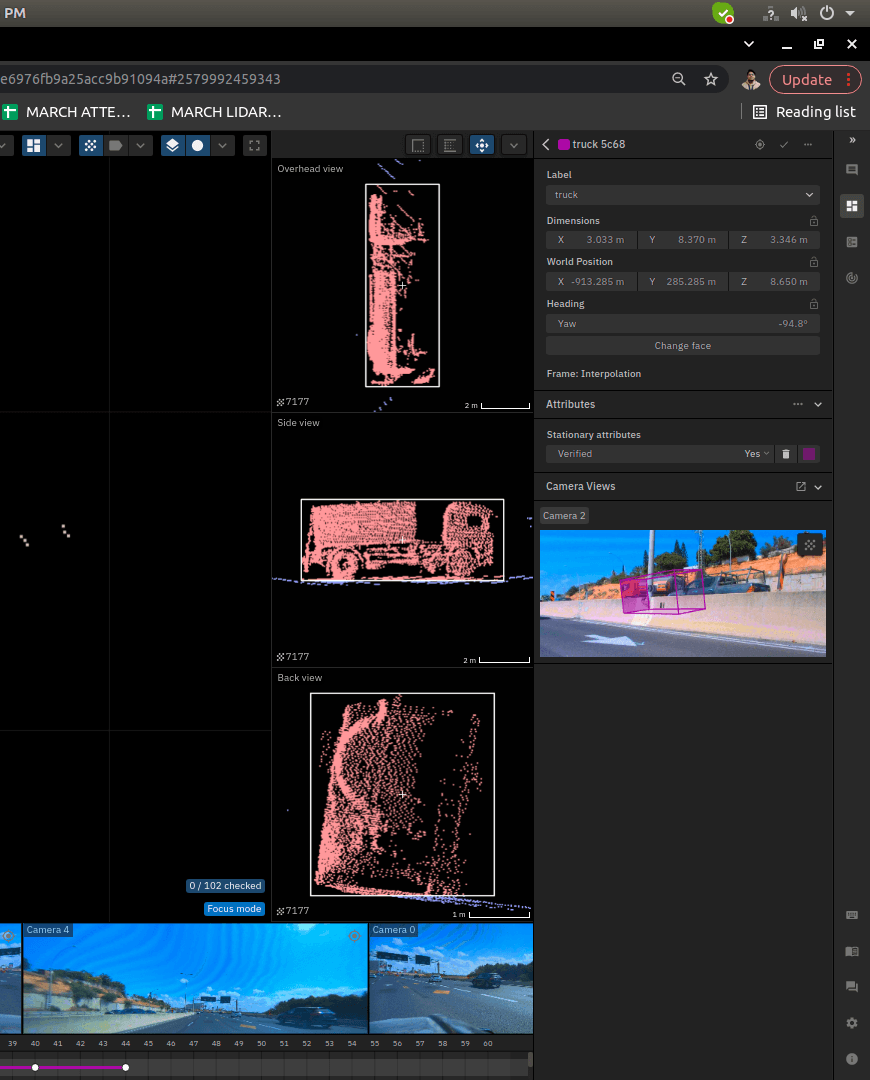Select the Camera 2 tab
The width and height of the screenshot is (870, 1080).
coord(564,516)
